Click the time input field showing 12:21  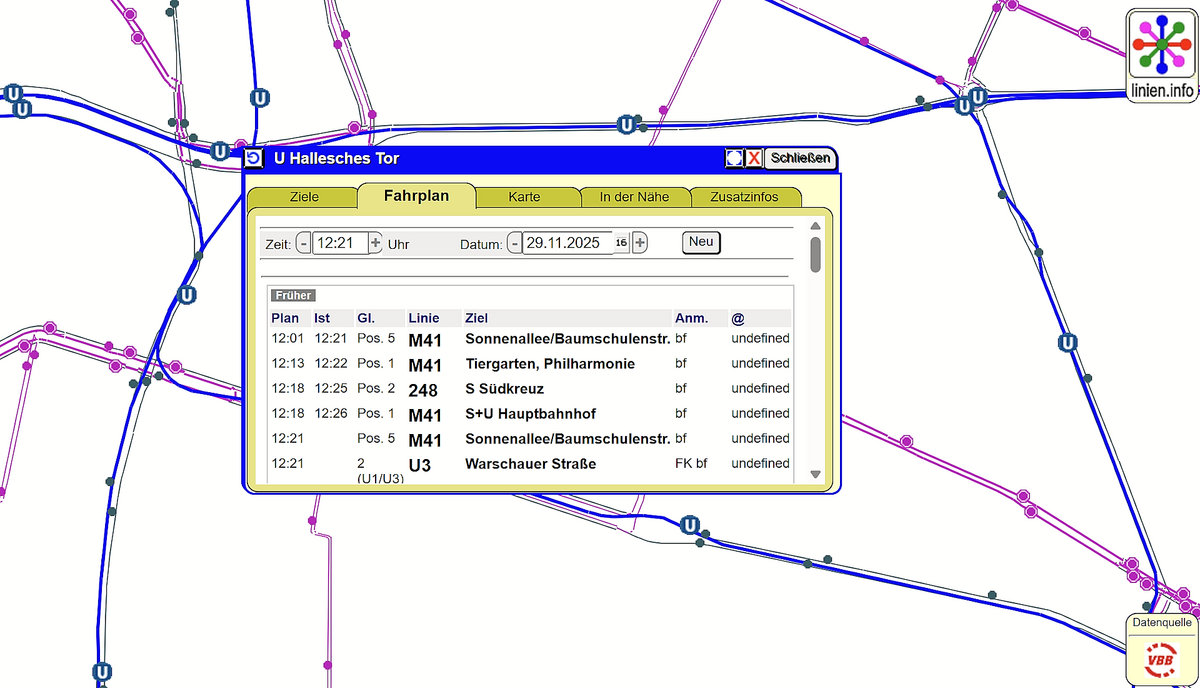pyautogui.click(x=339, y=243)
